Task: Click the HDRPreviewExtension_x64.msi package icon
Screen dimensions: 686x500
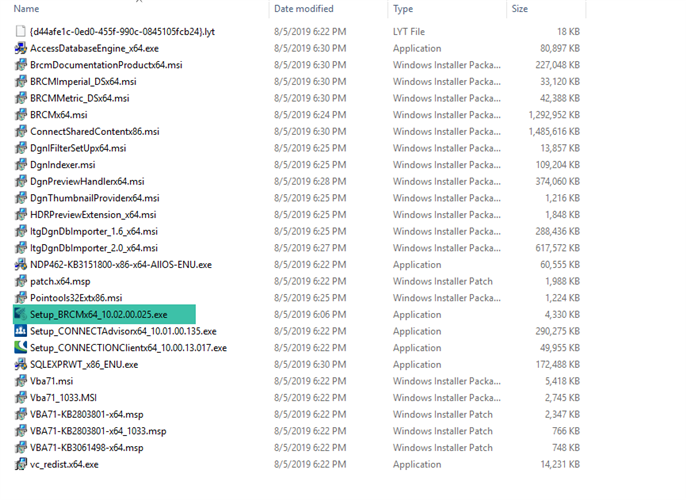Action: pyautogui.click(x=21, y=214)
